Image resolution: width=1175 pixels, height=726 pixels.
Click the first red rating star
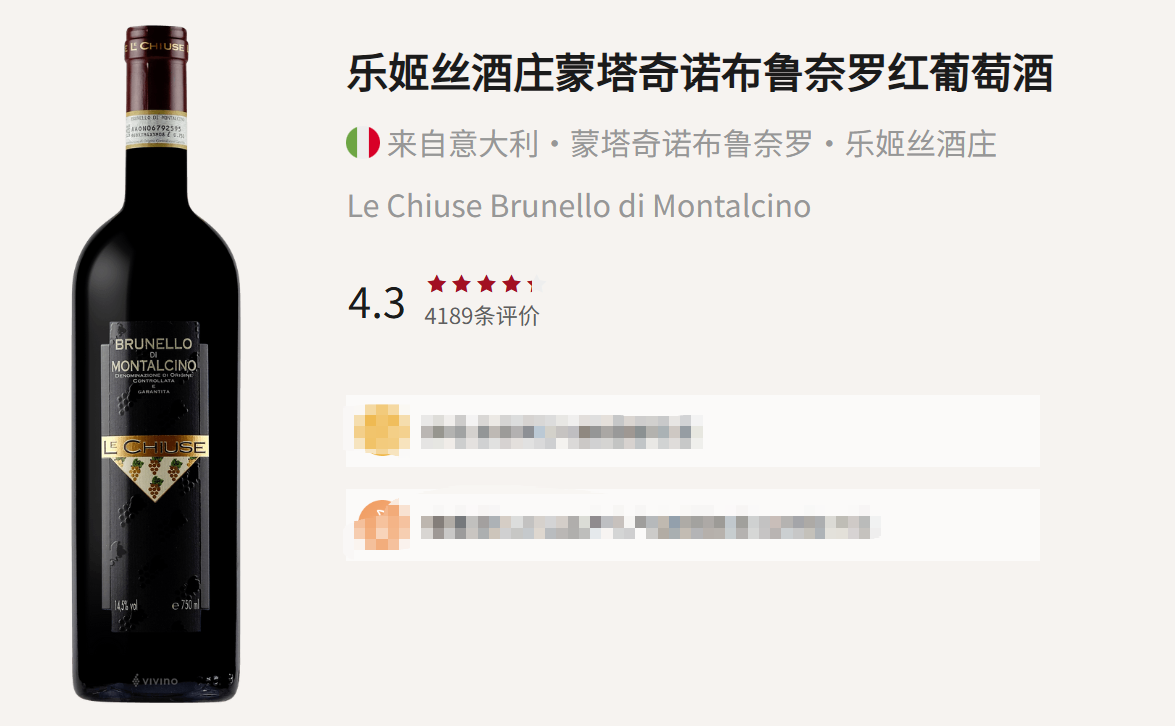[x=437, y=284]
